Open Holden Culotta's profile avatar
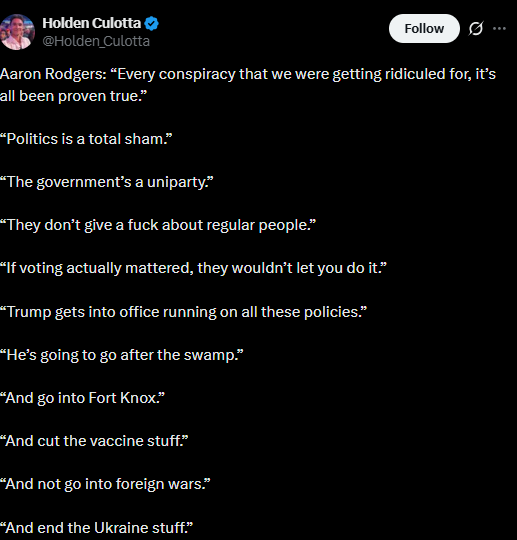 17,32
